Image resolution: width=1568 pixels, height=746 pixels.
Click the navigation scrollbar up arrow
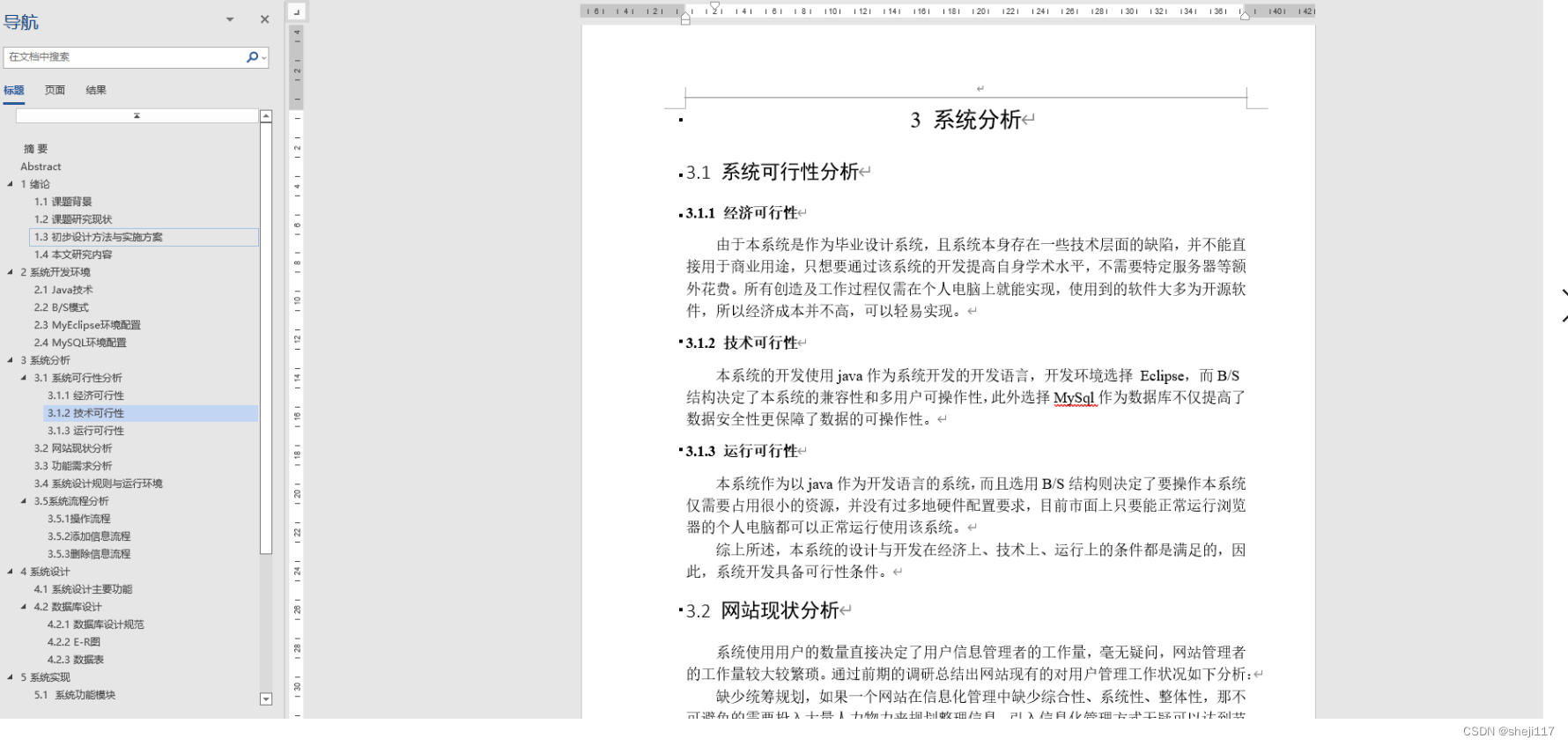click(266, 116)
